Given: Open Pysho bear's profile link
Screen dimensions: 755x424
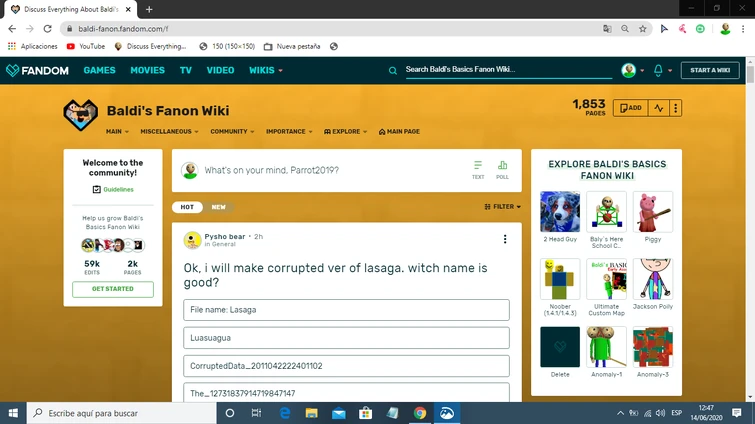Looking at the screenshot, I should click(224, 236).
